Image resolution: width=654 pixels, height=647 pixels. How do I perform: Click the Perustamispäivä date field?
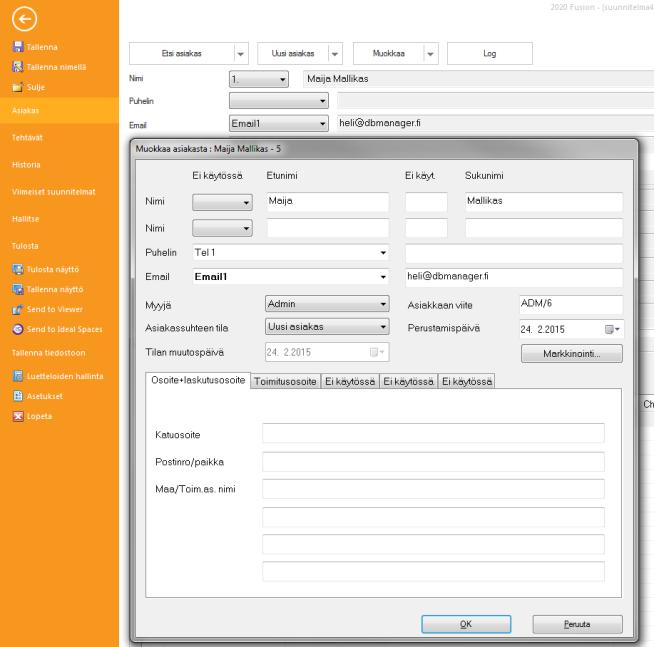[571, 330]
